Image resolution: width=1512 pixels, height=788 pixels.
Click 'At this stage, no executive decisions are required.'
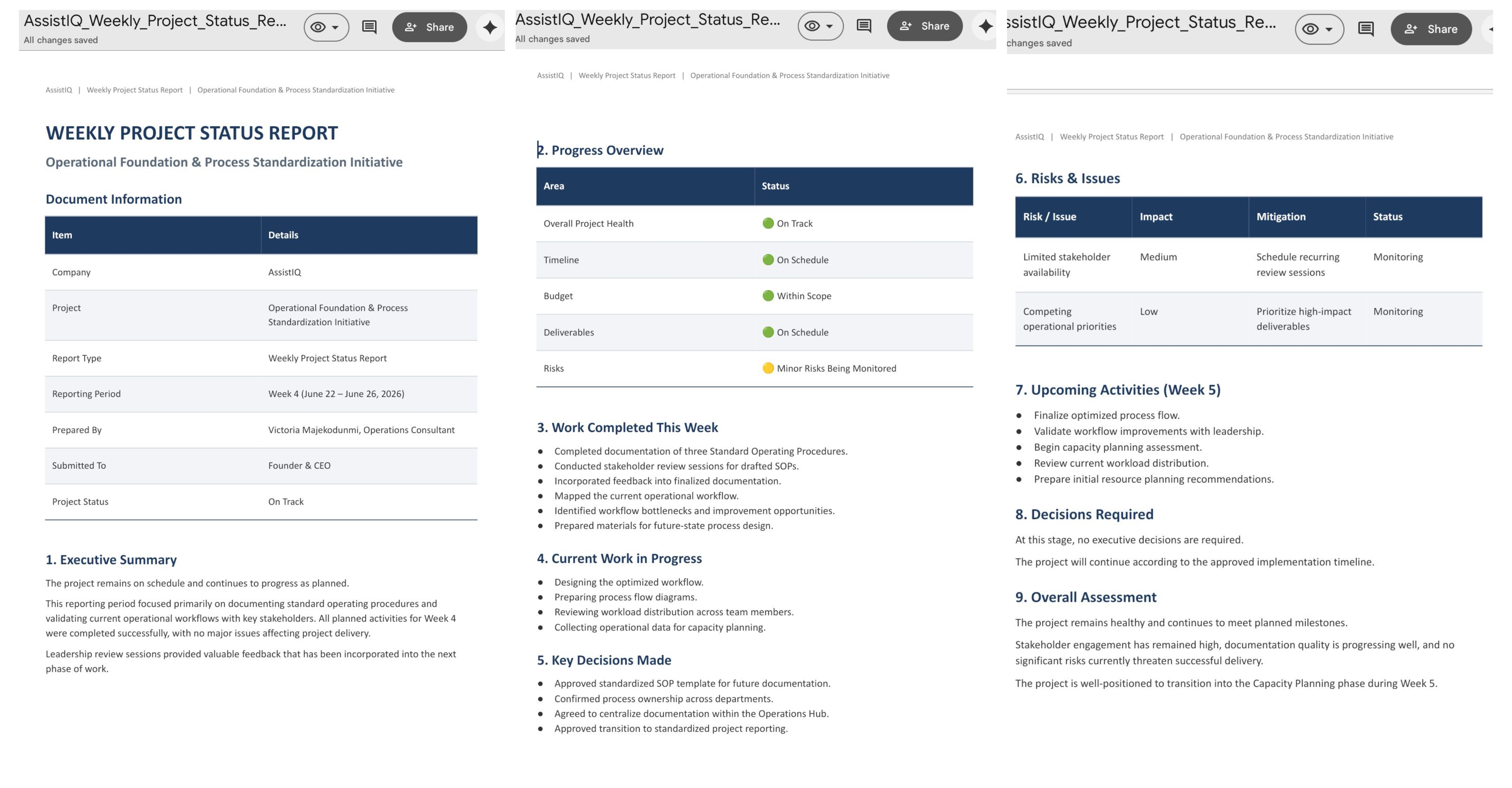tap(1129, 540)
